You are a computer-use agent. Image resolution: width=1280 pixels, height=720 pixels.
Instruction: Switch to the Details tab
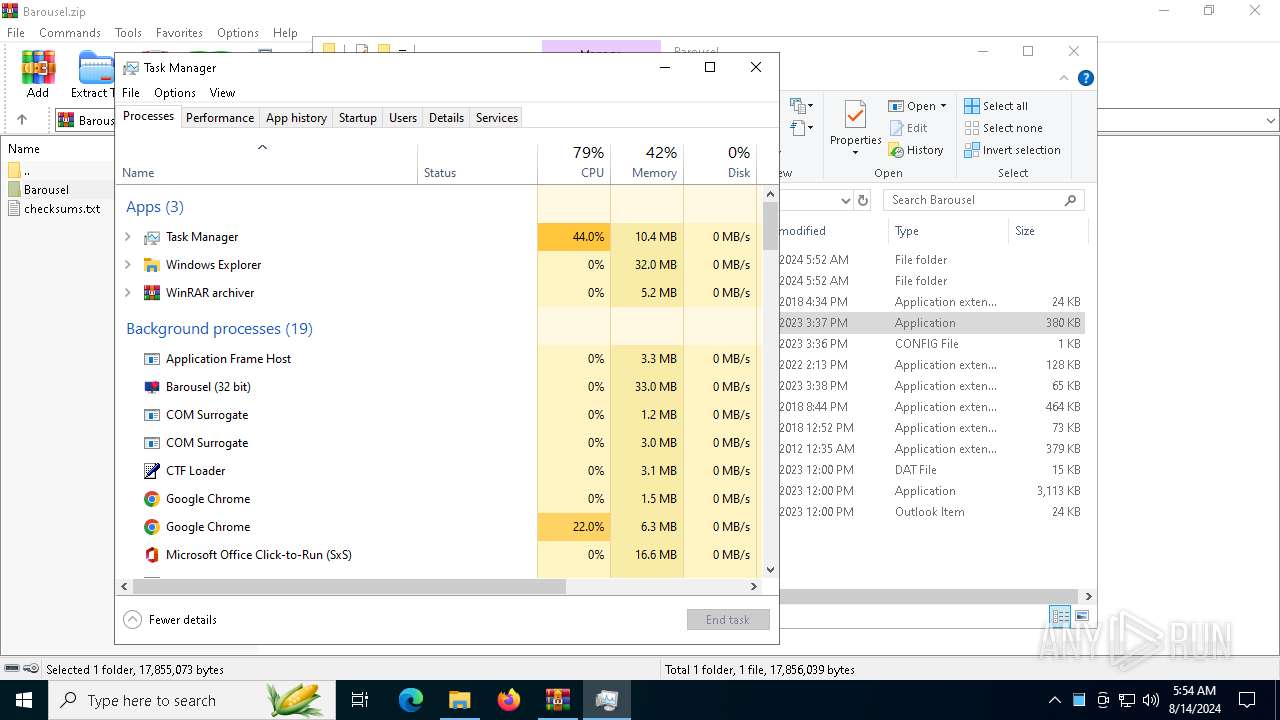tap(446, 118)
